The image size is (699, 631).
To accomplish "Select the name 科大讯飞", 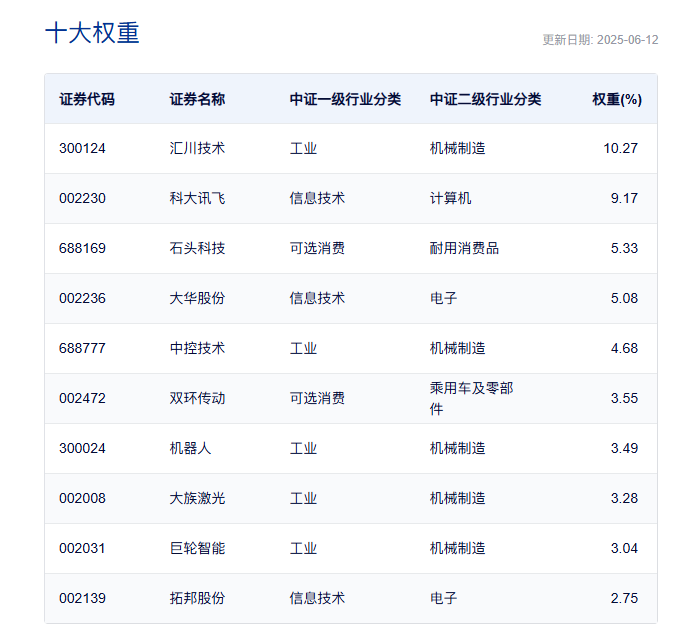I will (x=197, y=198).
